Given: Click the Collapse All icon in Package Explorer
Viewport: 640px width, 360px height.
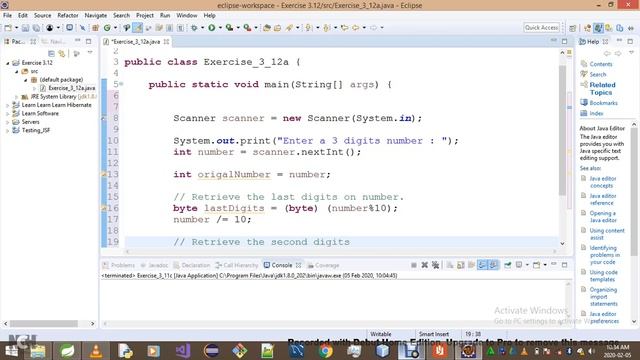Looking at the screenshot, I should [51, 54].
